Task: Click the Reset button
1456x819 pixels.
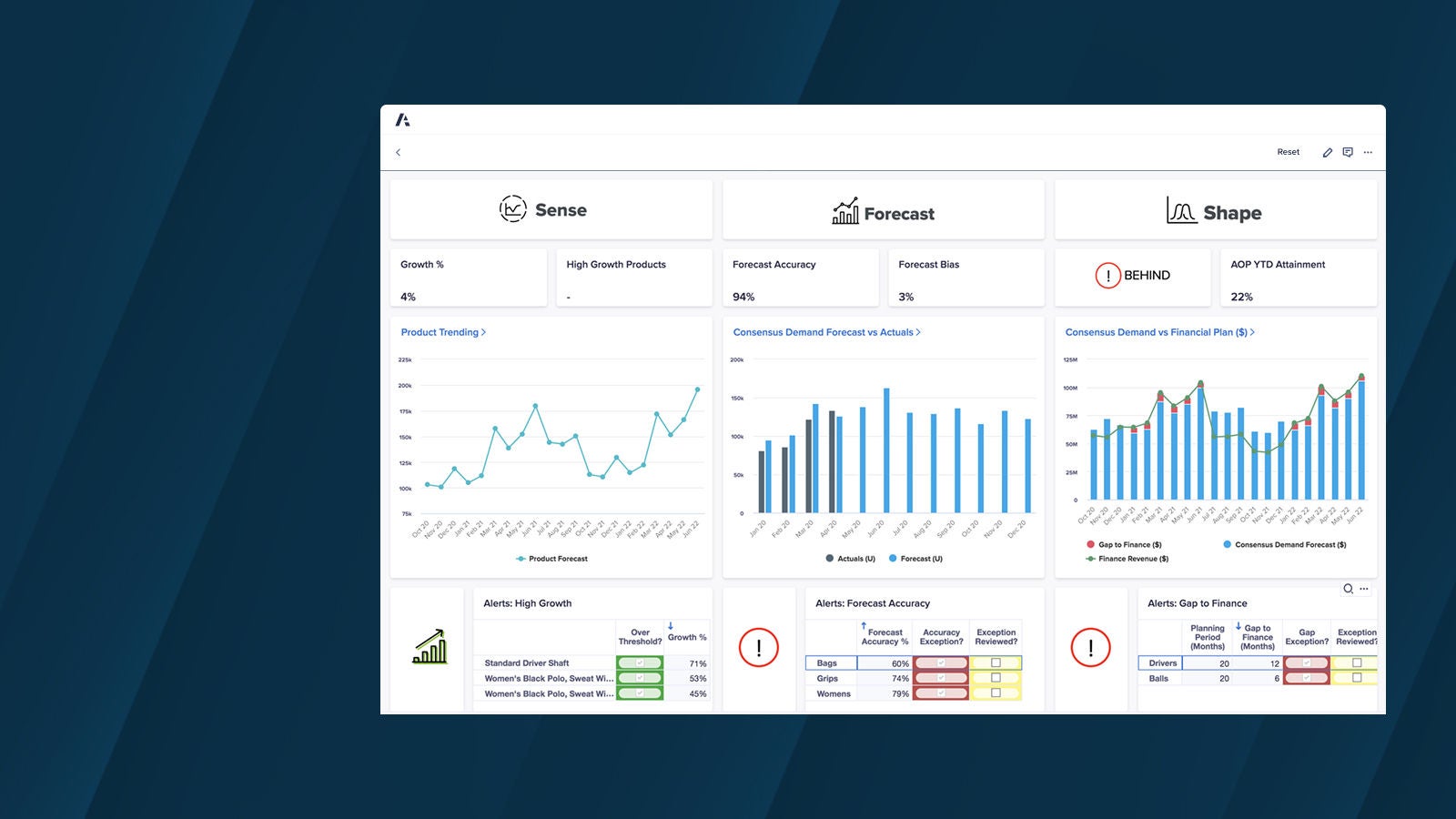Action: [1288, 152]
